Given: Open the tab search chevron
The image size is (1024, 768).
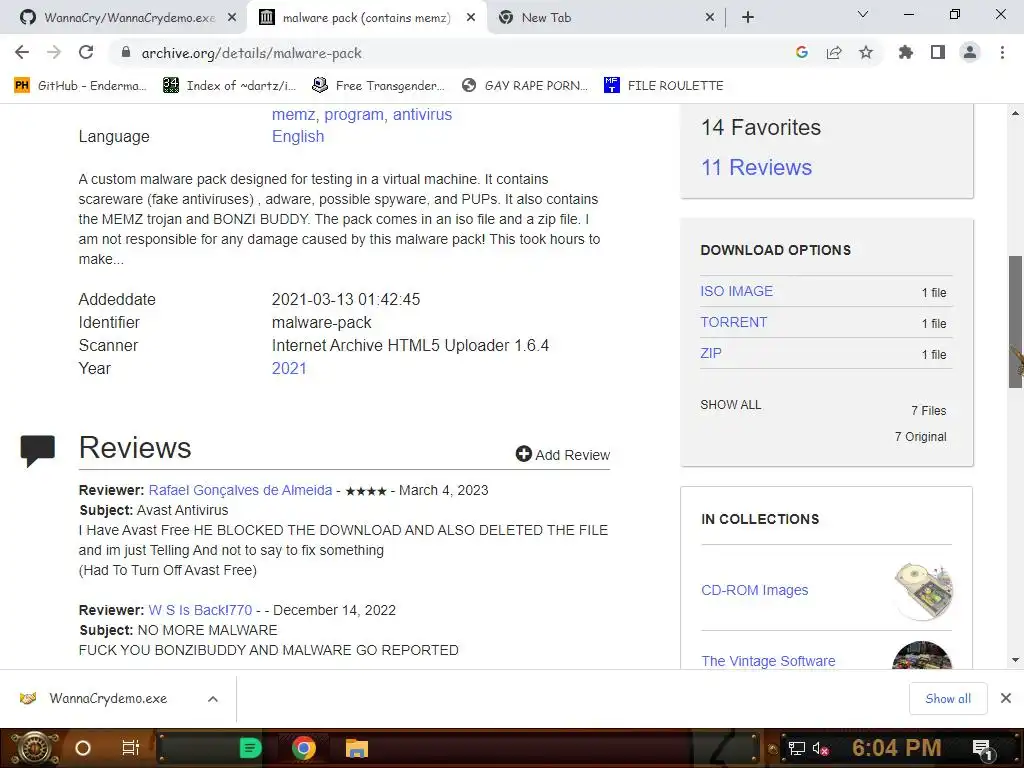Looking at the screenshot, I should pyautogui.click(x=863, y=14).
